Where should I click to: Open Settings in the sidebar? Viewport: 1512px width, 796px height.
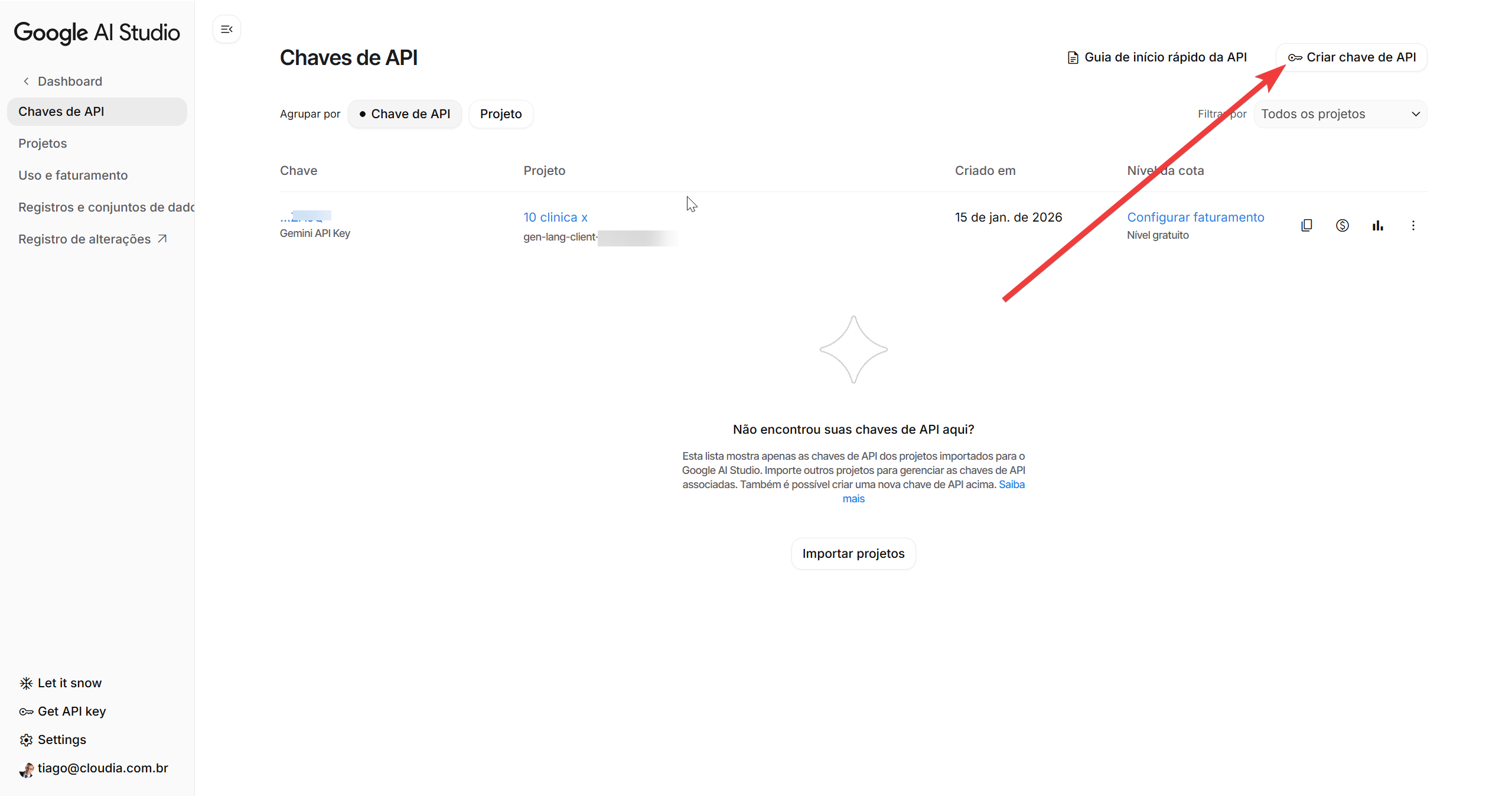click(53, 740)
